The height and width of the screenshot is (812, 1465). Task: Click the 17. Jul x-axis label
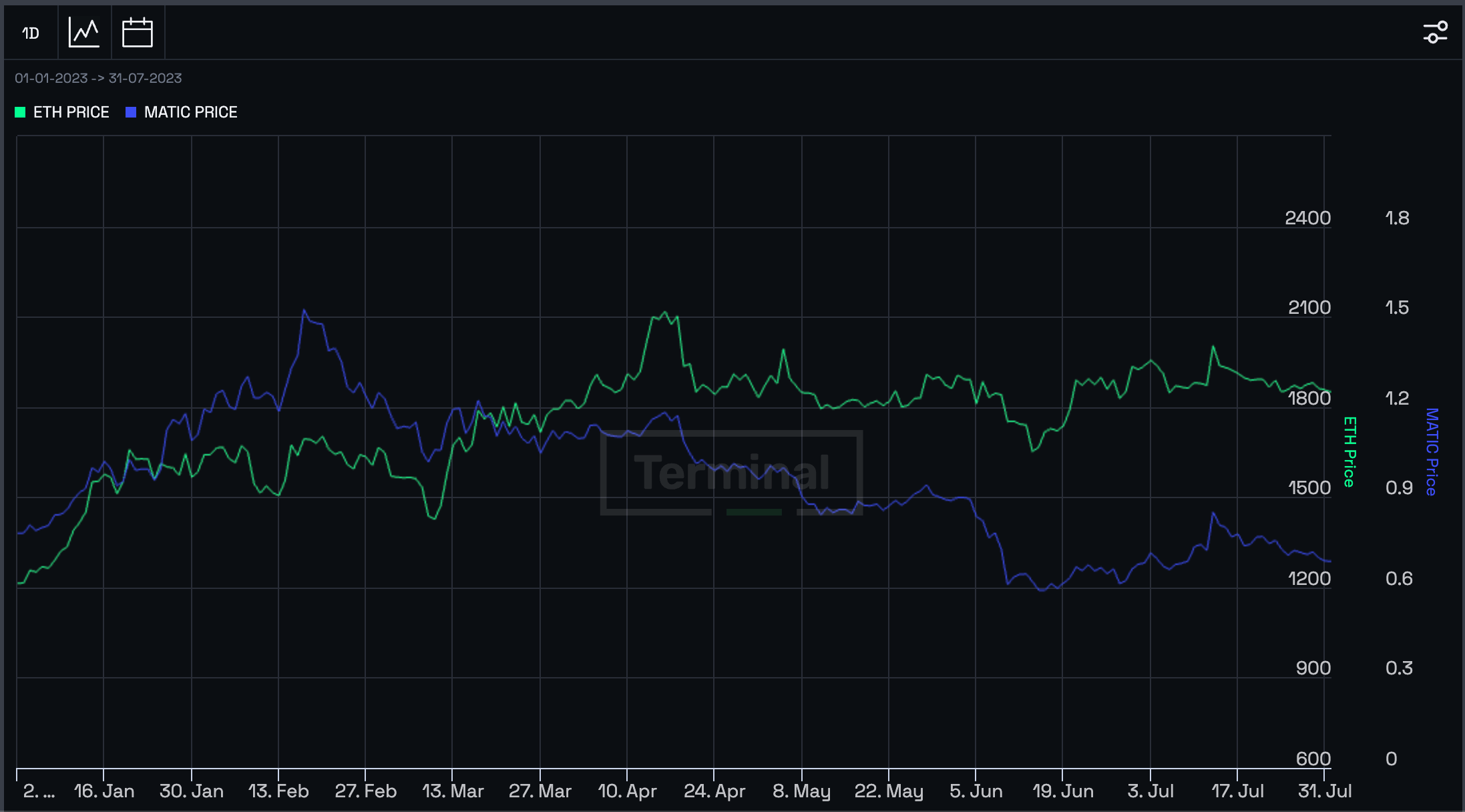pyautogui.click(x=1237, y=791)
